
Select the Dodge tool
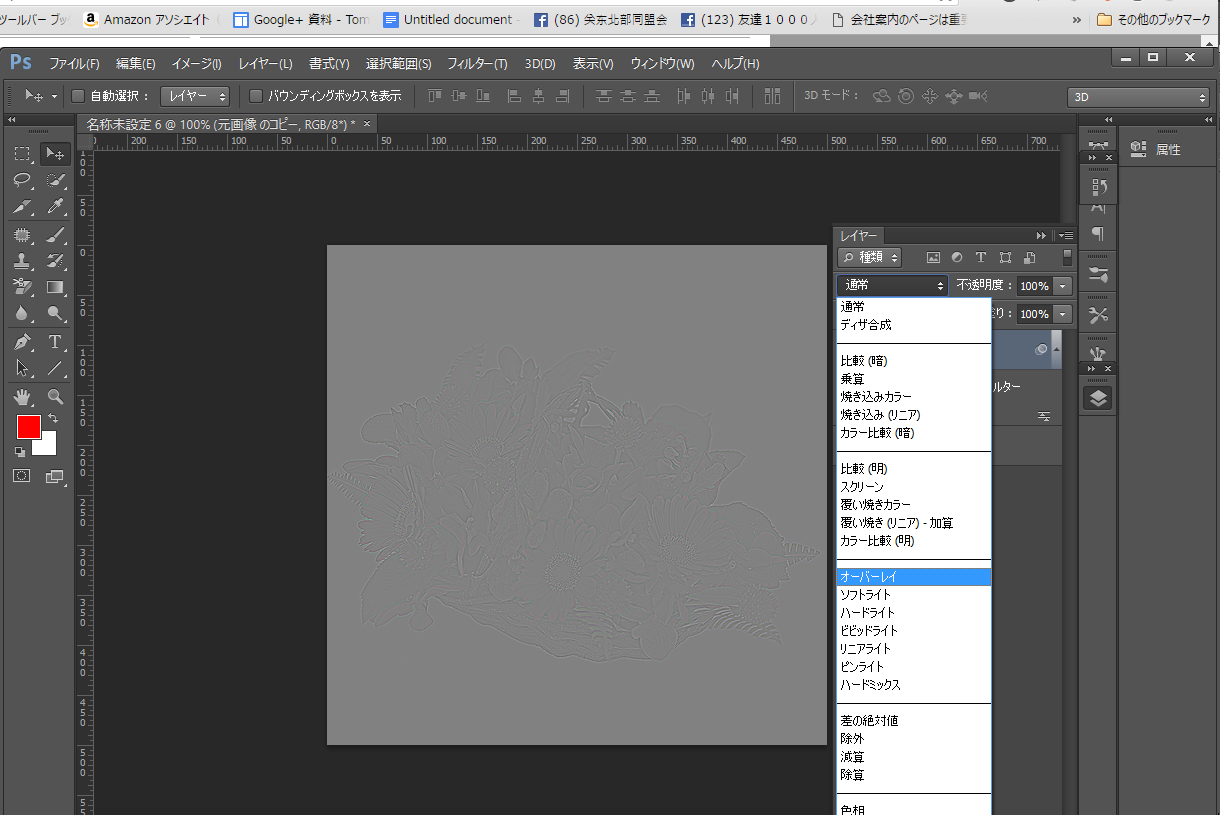coord(55,313)
